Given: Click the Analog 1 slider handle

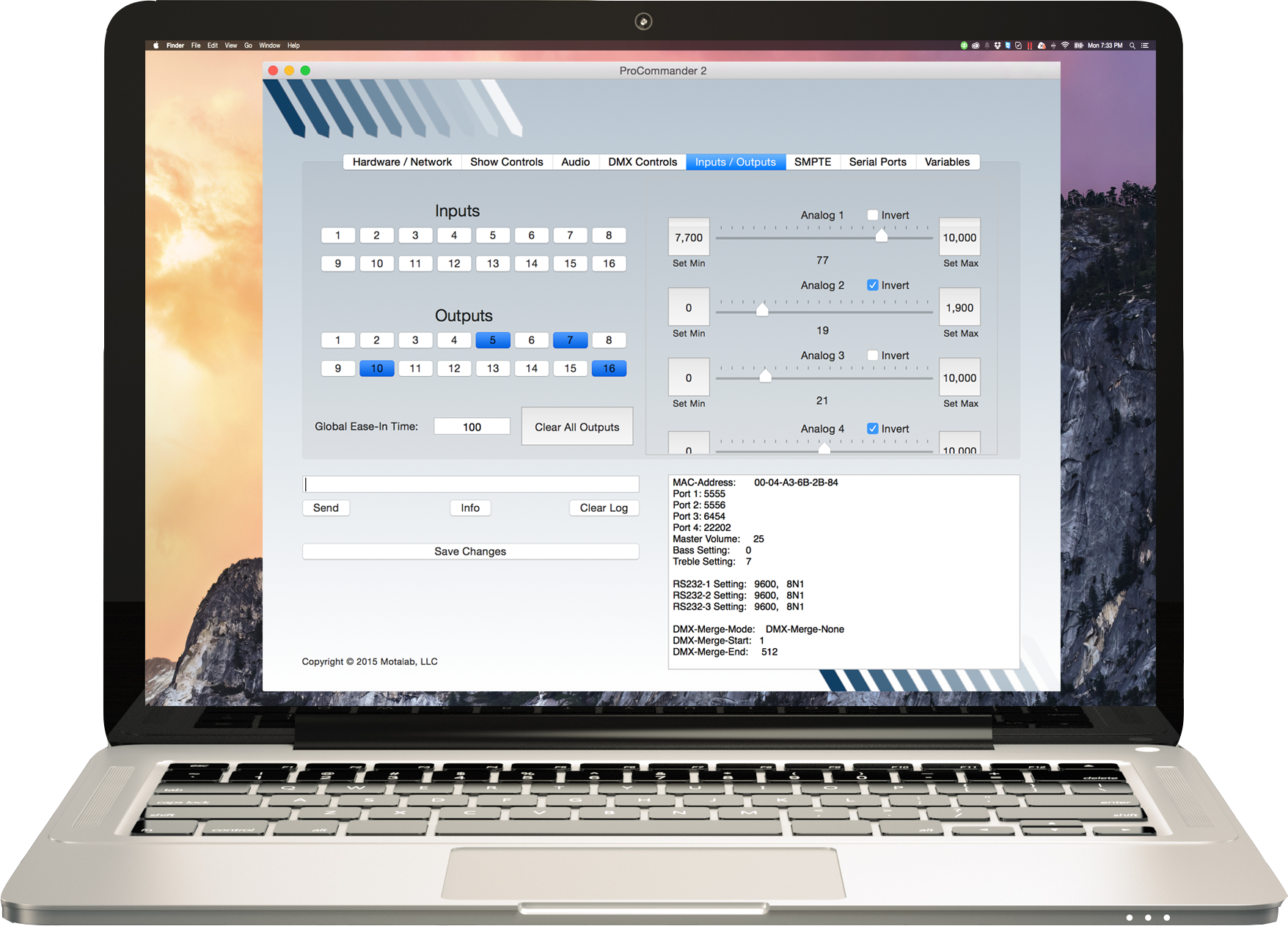Looking at the screenshot, I should pyautogui.click(x=882, y=235).
